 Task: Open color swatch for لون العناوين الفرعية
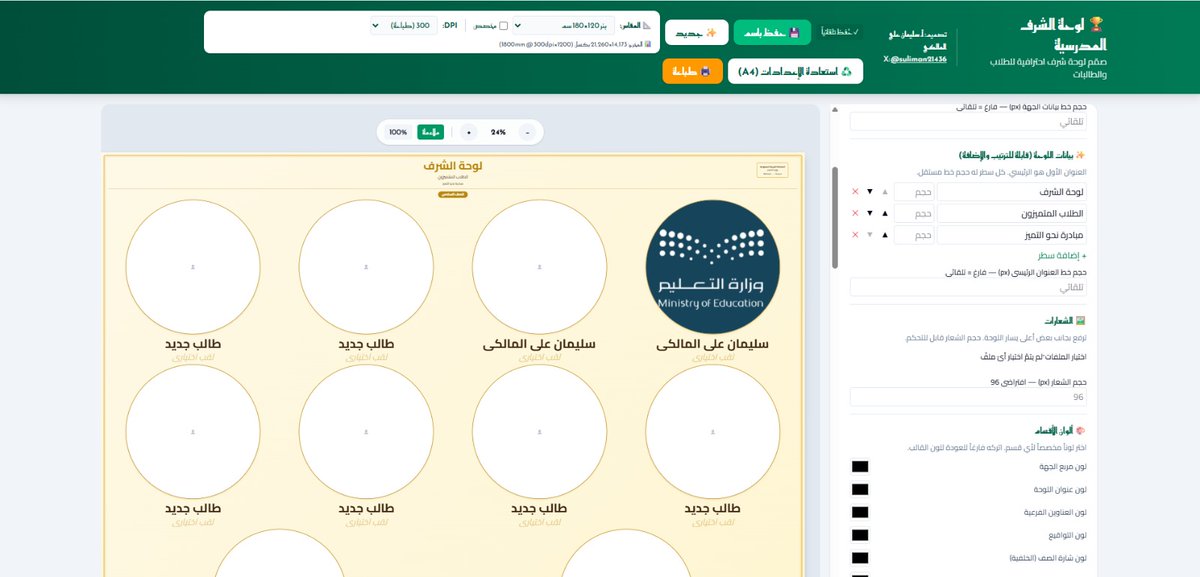click(859, 512)
